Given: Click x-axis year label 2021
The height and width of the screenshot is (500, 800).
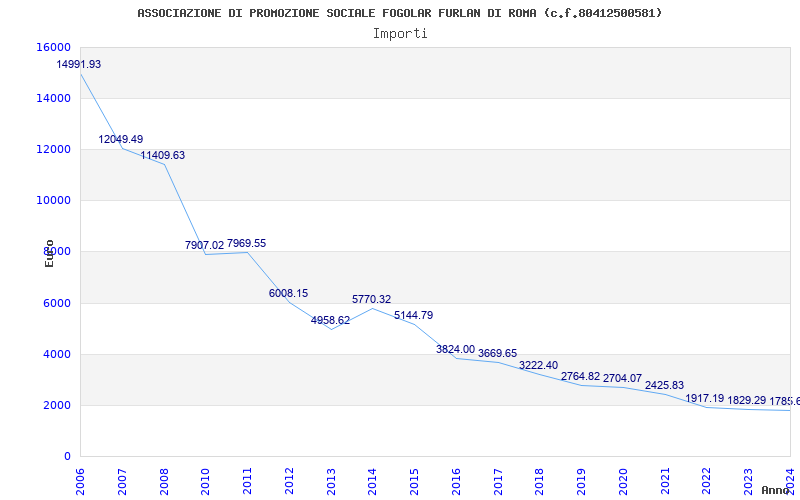Looking at the screenshot, I should [665, 482].
